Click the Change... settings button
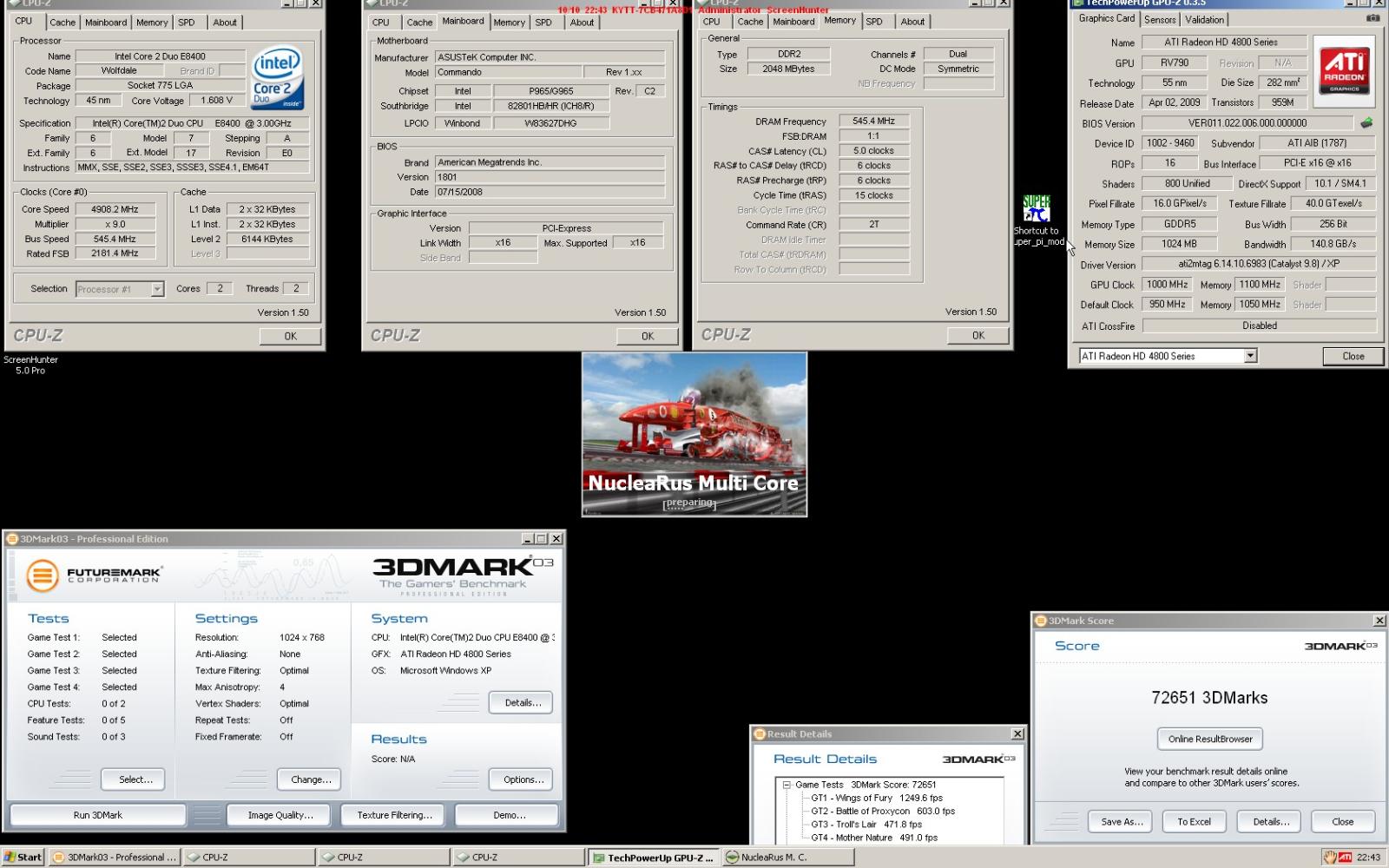The width and height of the screenshot is (1389, 868). pos(311,779)
